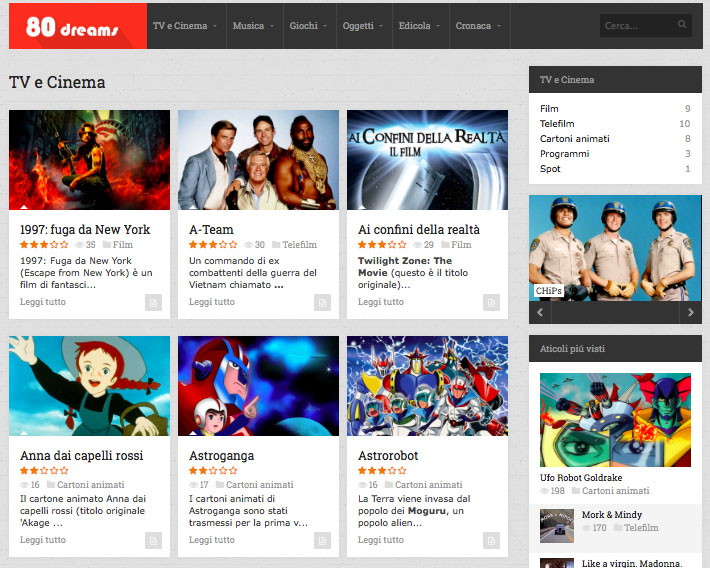Screen dimensions: 710x568
Task: Click the Telefilm tag on A-Team card
Action: click(x=299, y=245)
